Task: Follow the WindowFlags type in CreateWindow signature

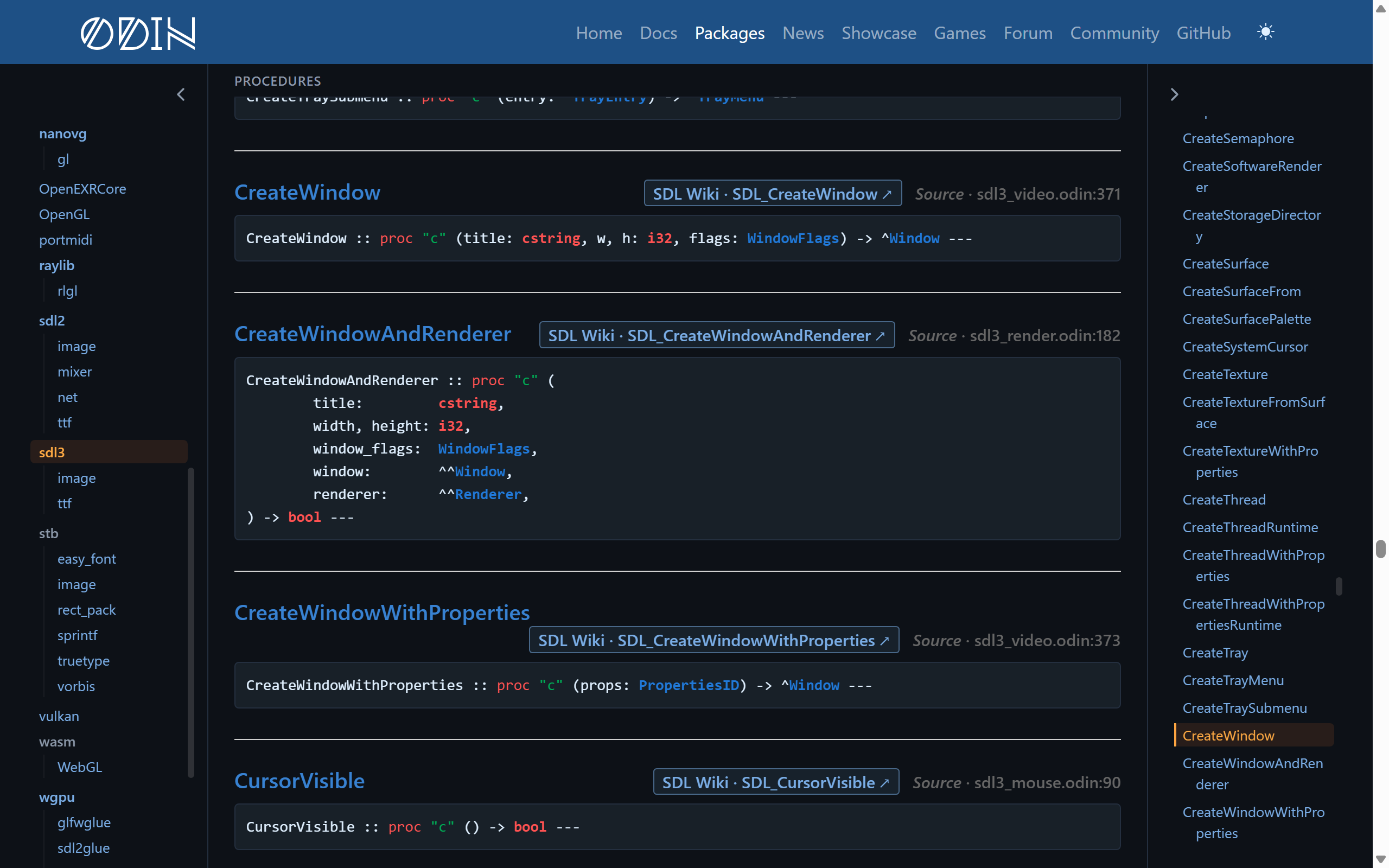Action: (793, 238)
